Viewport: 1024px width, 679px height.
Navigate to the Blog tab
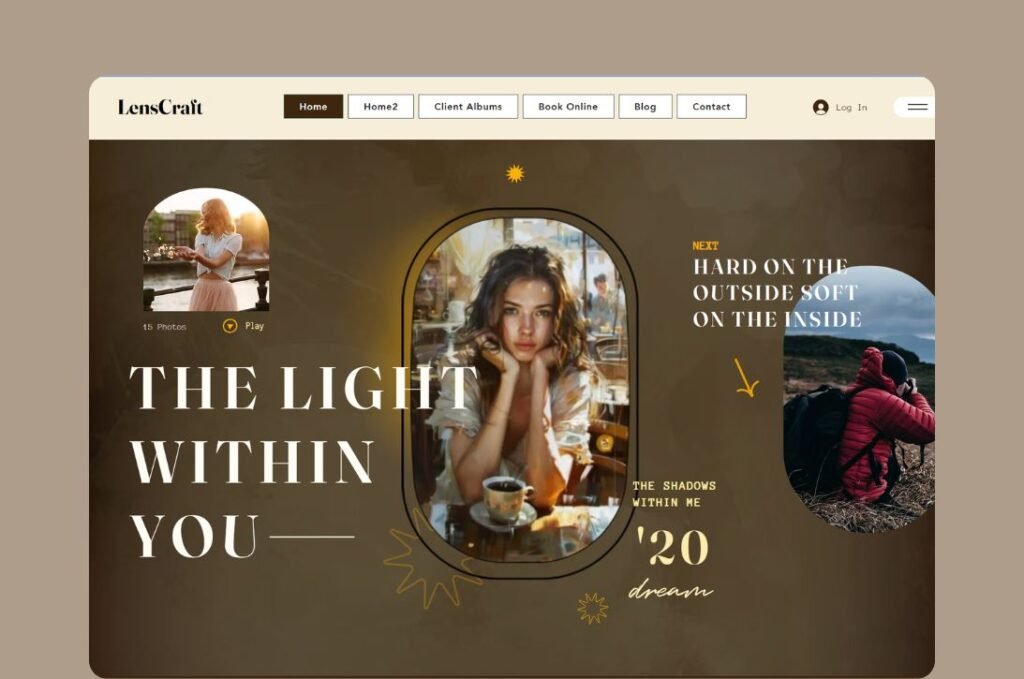pos(645,106)
